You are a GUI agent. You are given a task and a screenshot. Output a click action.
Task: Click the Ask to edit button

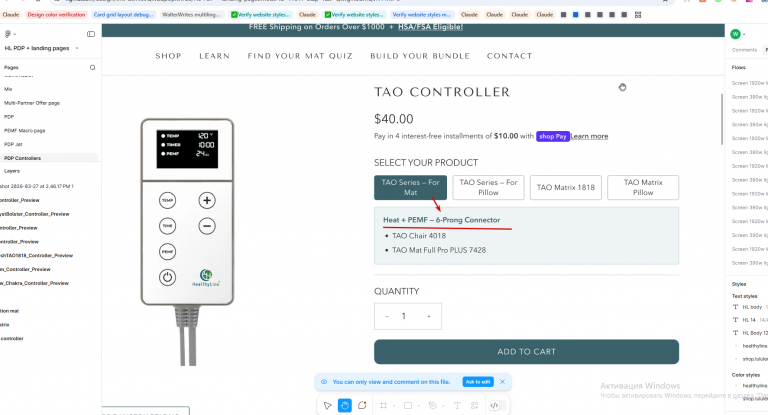point(478,382)
